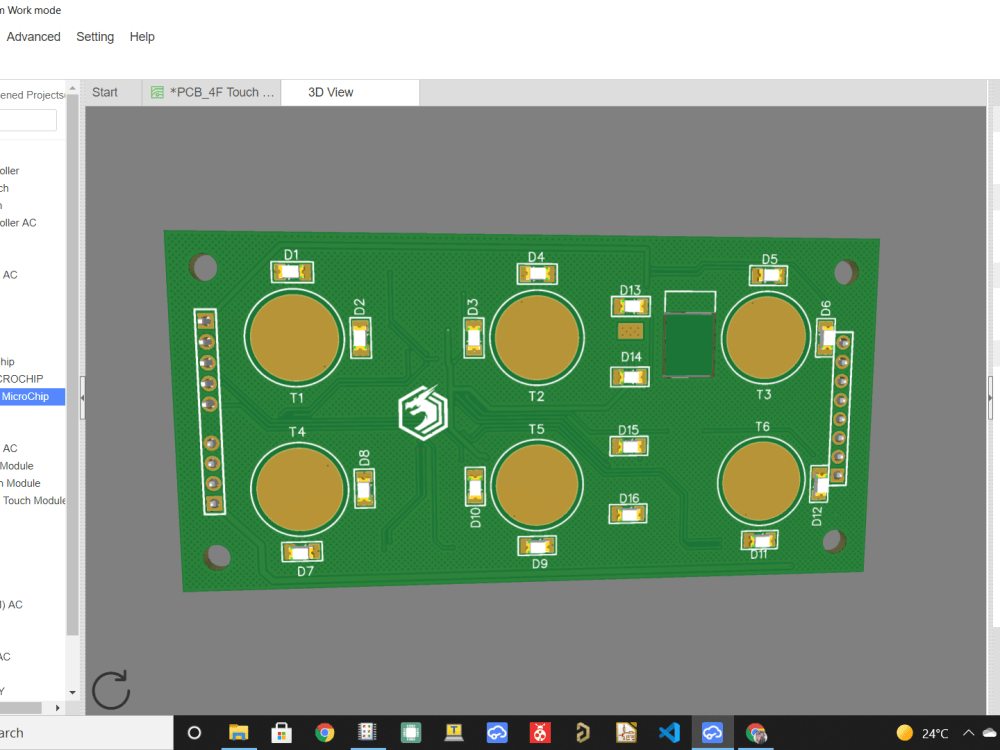
Task: Launch Firefox from the taskbar
Action: pos(756,733)
